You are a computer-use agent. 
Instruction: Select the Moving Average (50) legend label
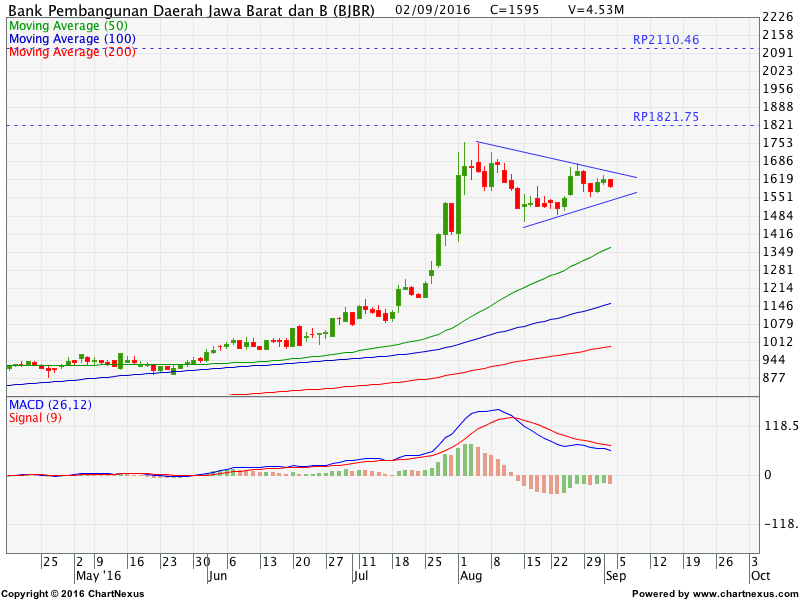pos(68,26)
